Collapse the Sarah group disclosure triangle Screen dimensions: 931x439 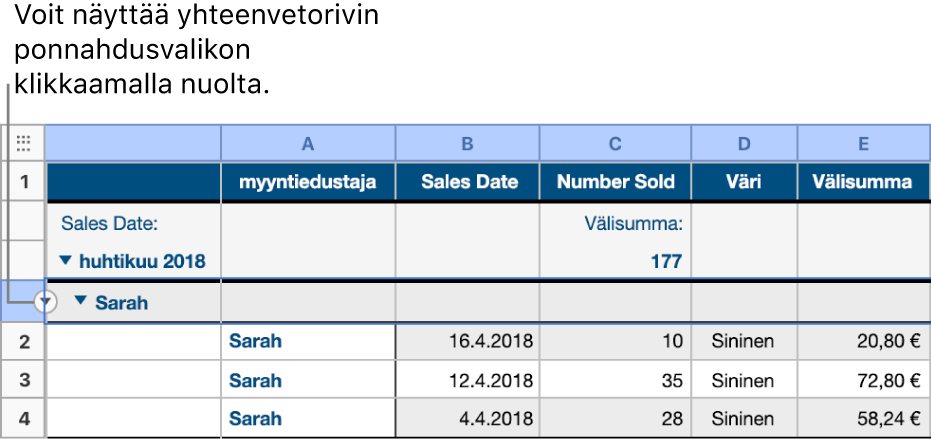click(x=81, y=301)
